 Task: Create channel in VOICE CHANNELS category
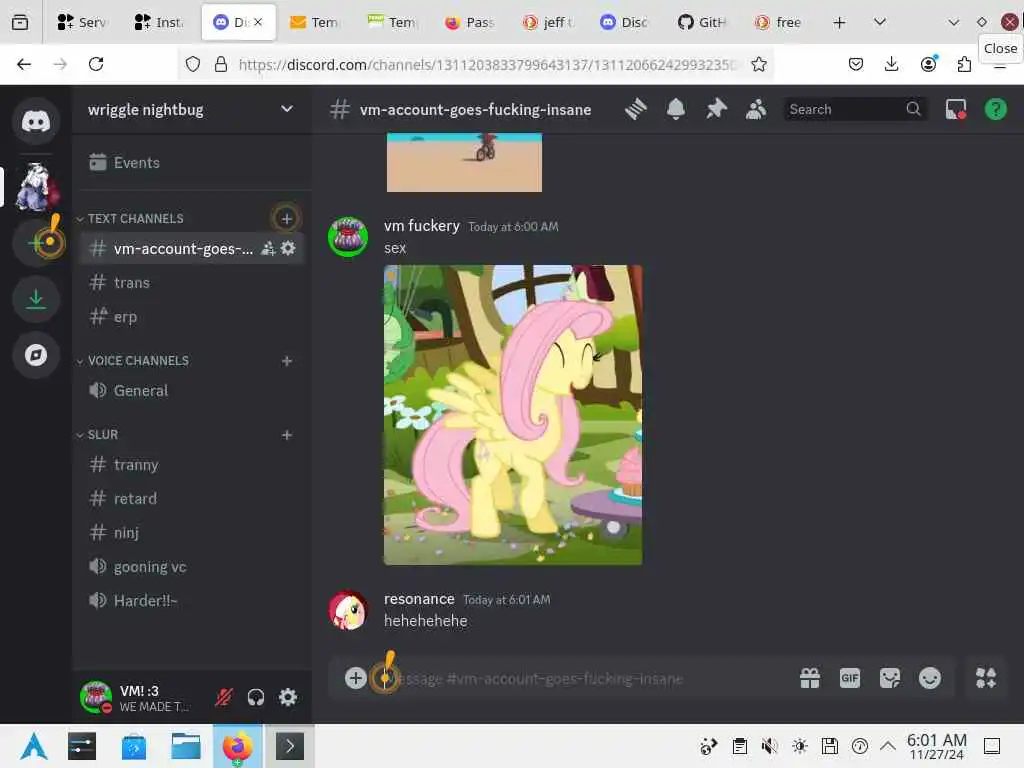pos(286,361)
